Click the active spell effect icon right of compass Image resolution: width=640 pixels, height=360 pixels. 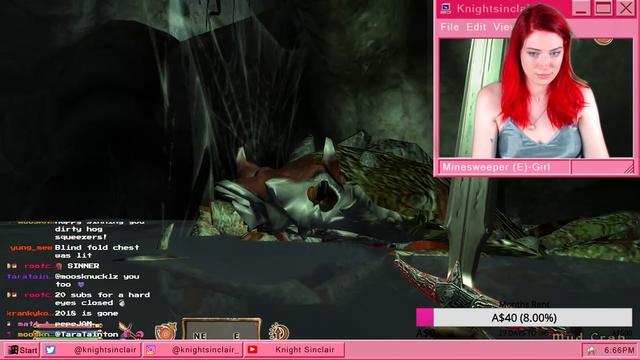[x=279, y=331]
